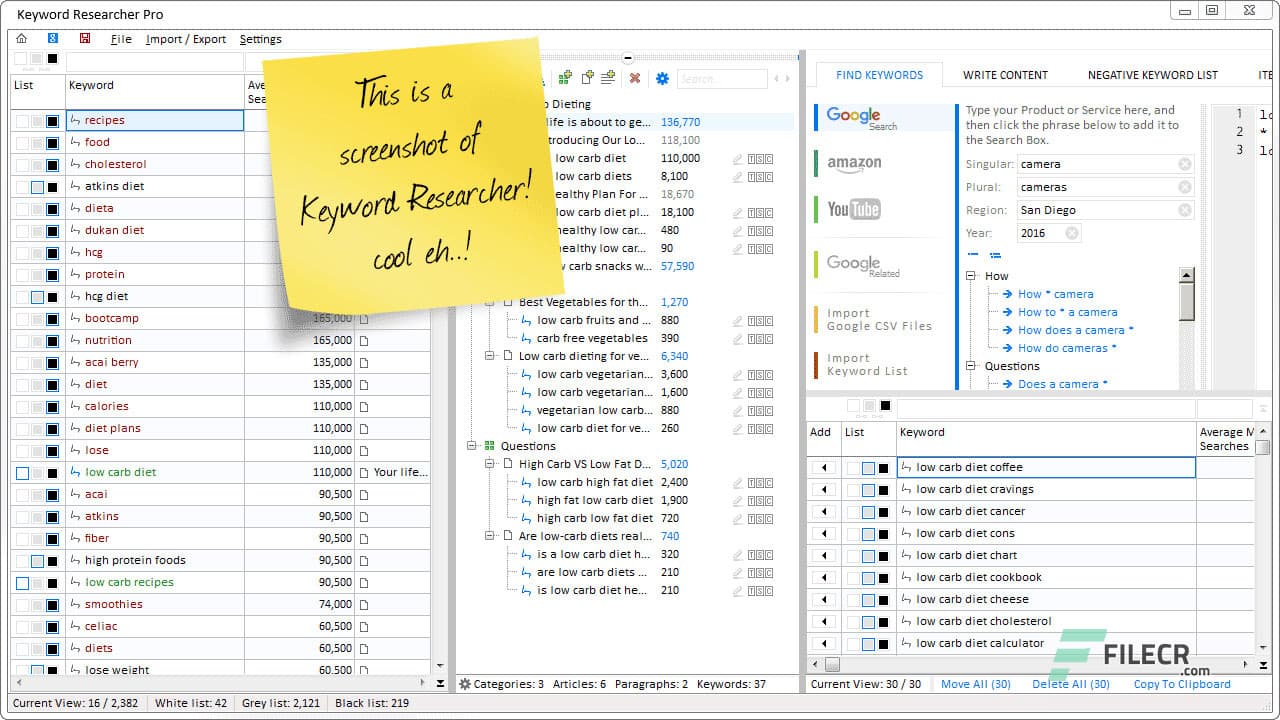Click the Home icon on the toolbar
The height and width of the screenshot is (720, 1280).
(x=21, y=38)
